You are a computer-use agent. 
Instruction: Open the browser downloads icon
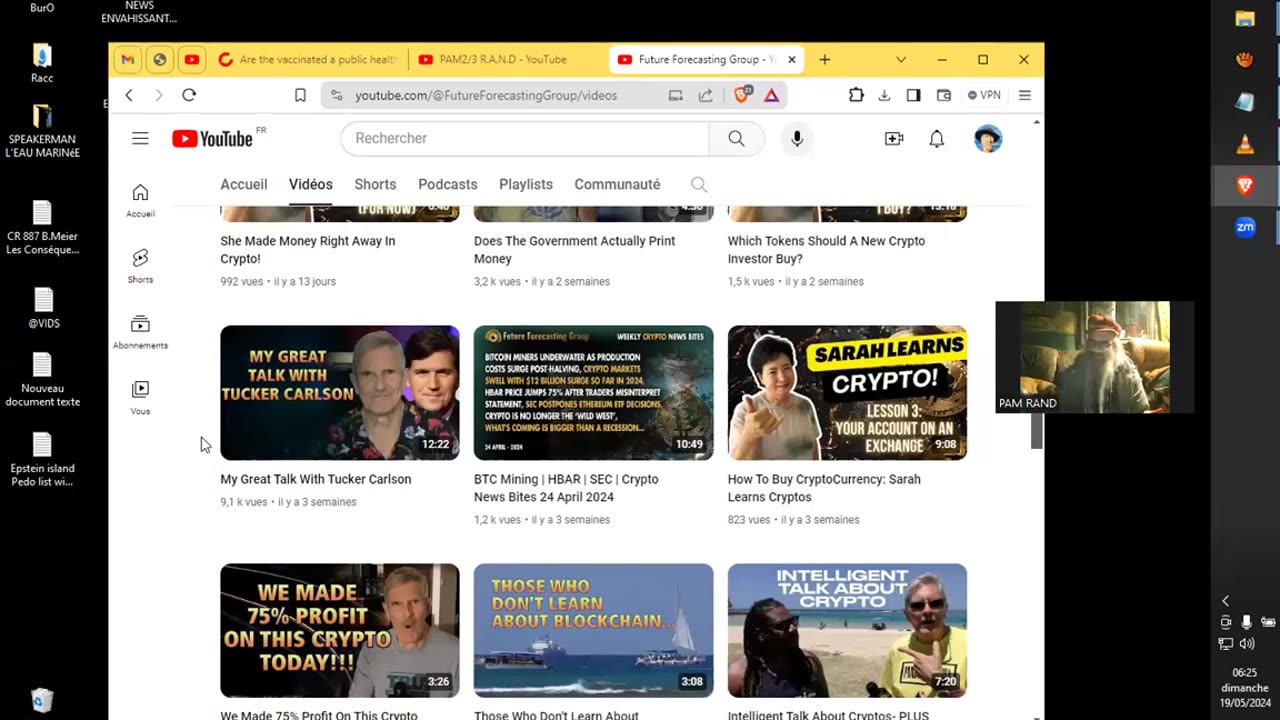(x=884, y=95)
